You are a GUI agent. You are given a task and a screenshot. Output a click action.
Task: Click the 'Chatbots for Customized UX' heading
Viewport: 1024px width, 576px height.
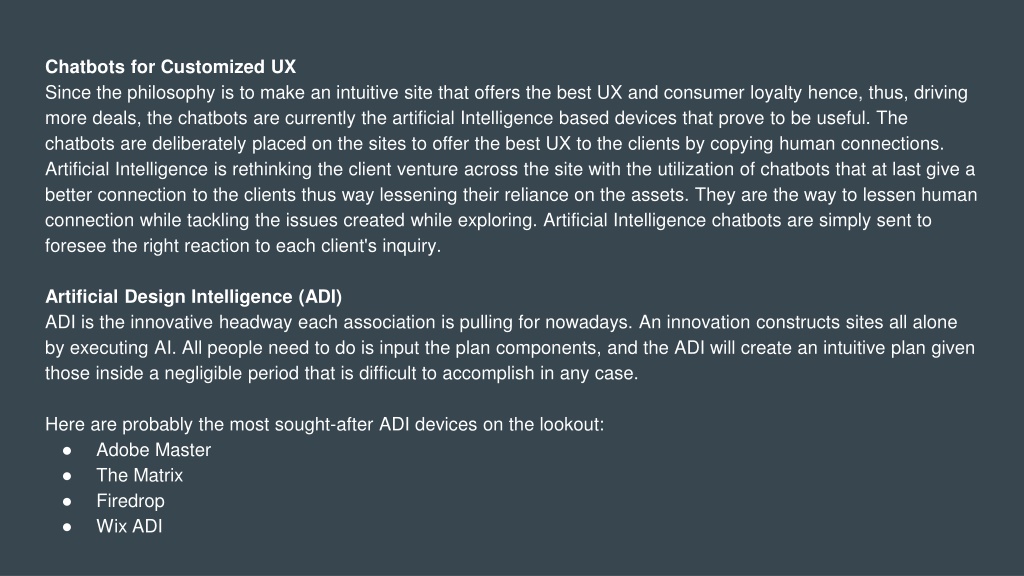[170, 67]
